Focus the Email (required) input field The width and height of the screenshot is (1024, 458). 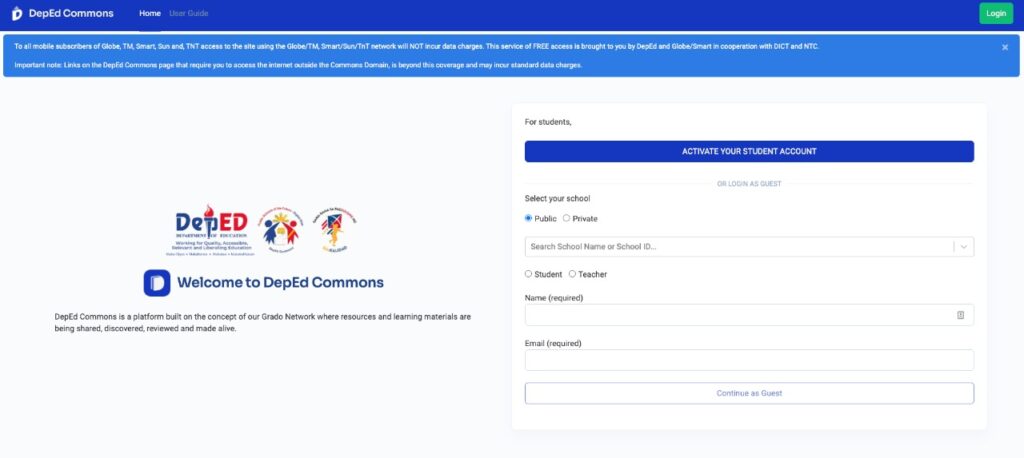749,360
